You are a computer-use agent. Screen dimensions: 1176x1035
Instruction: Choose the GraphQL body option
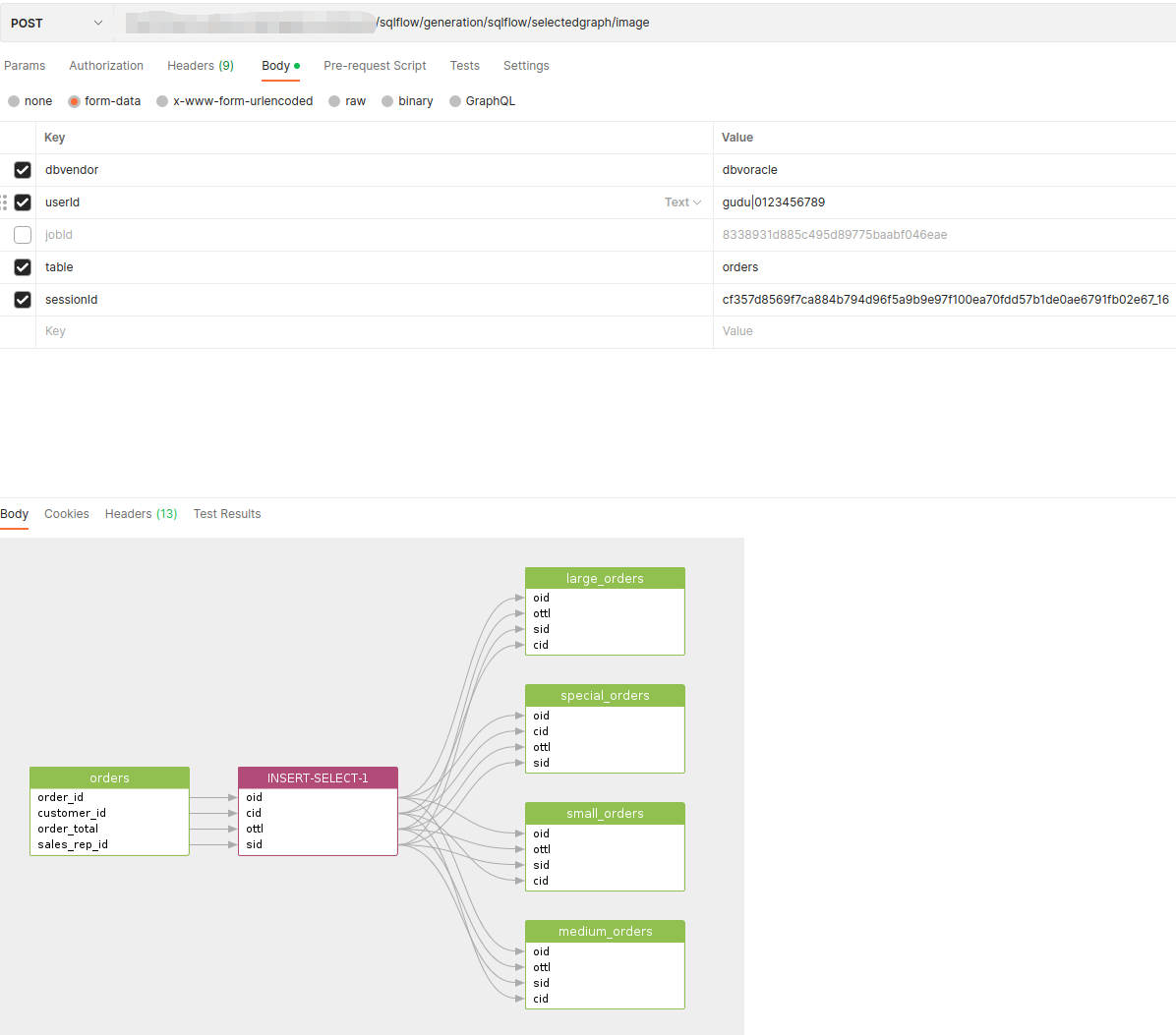point(455,101)
